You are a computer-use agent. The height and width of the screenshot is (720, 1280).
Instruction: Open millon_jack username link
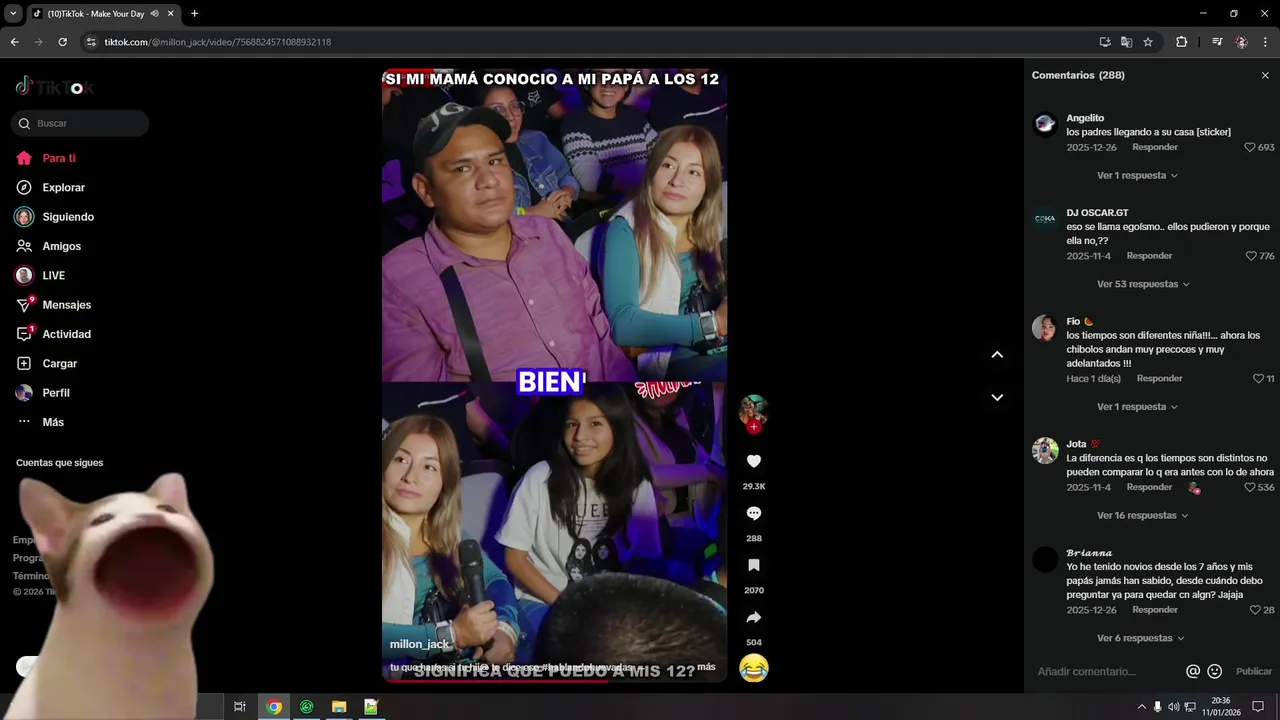click(419, 644)
